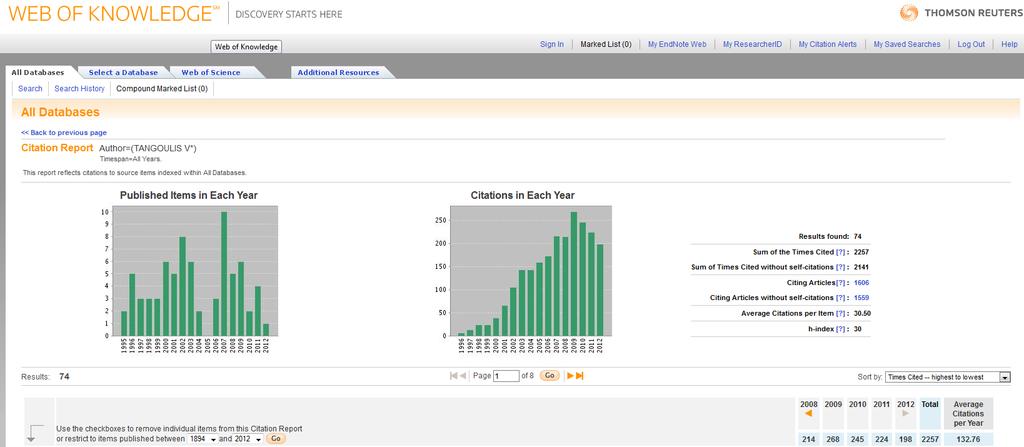Open the 1559 citing articles link

(x=861, y=297)
